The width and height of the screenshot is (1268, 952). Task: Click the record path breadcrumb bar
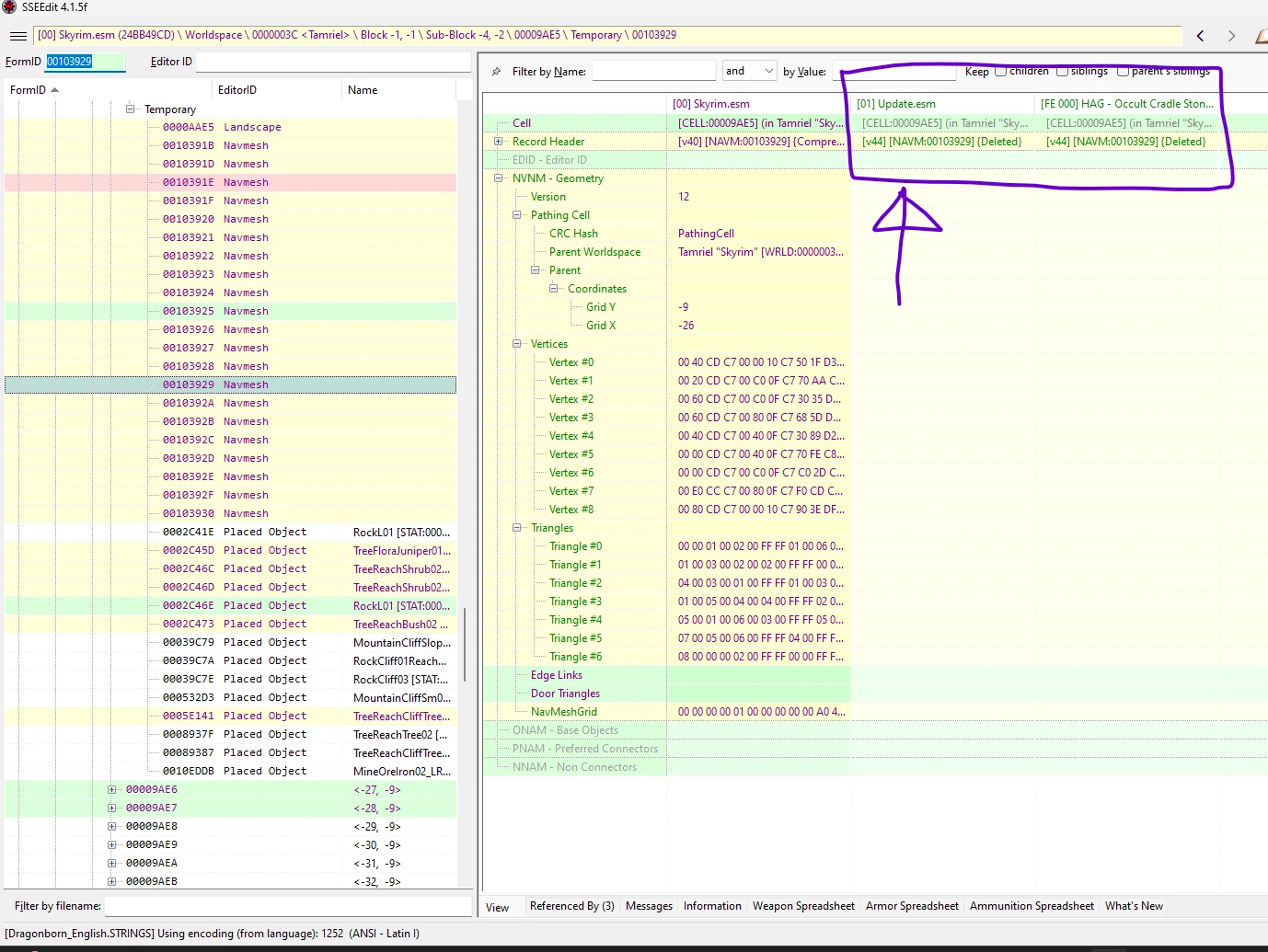(607, 36)
